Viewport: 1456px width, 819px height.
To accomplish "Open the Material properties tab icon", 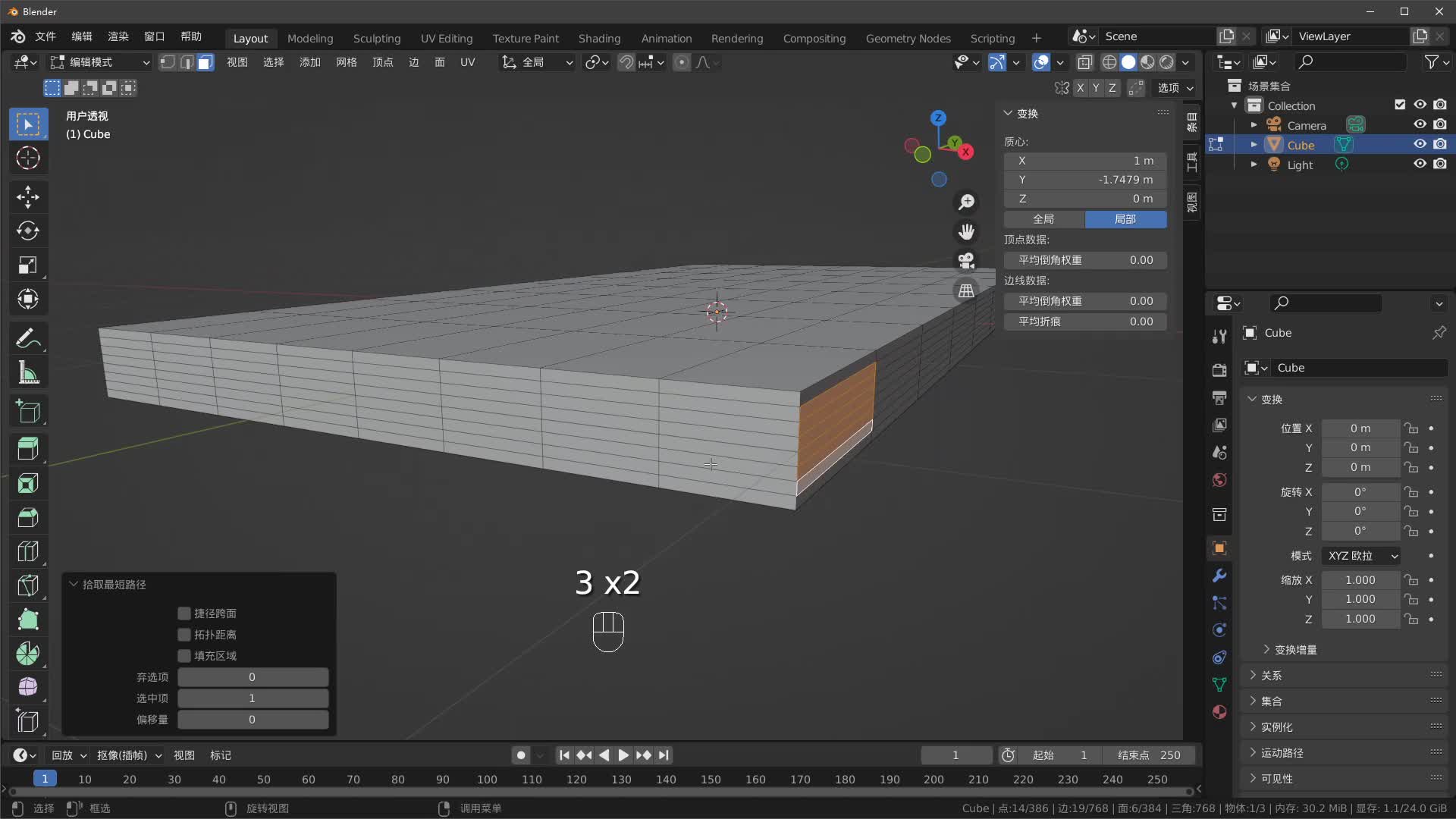I will [1219, 712].
